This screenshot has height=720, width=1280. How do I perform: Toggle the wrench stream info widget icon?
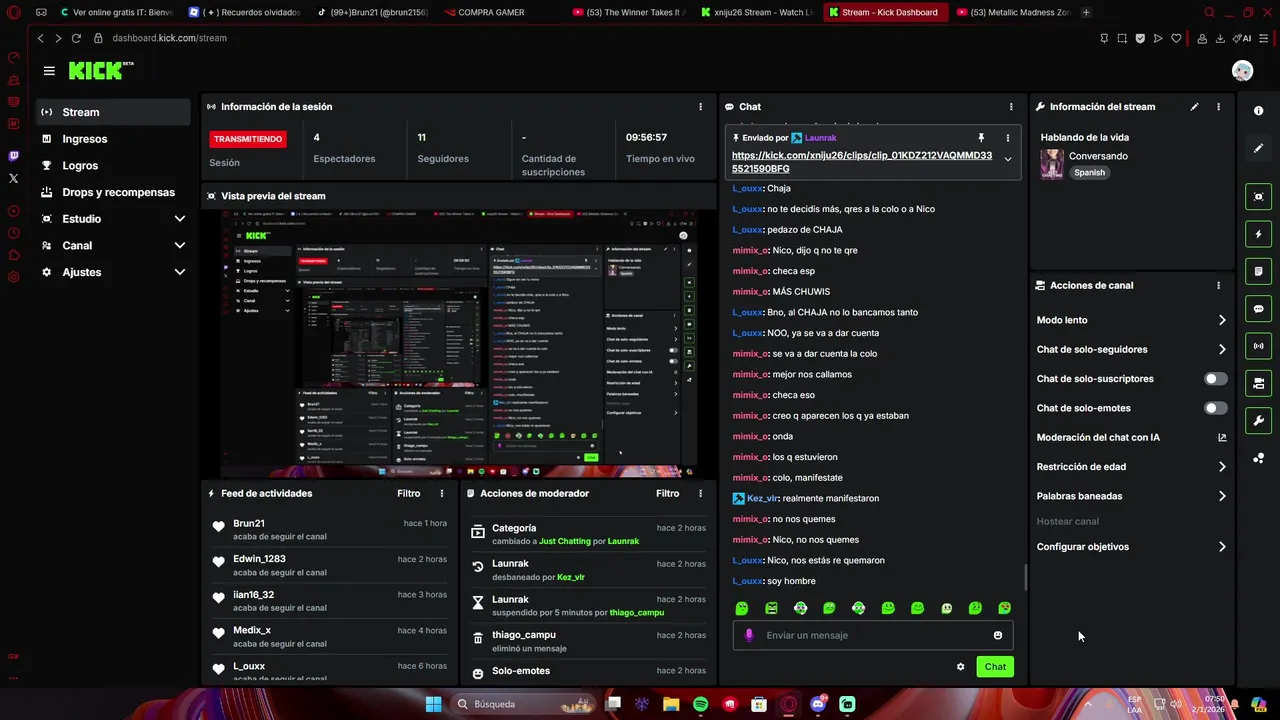coord(1259,420)
